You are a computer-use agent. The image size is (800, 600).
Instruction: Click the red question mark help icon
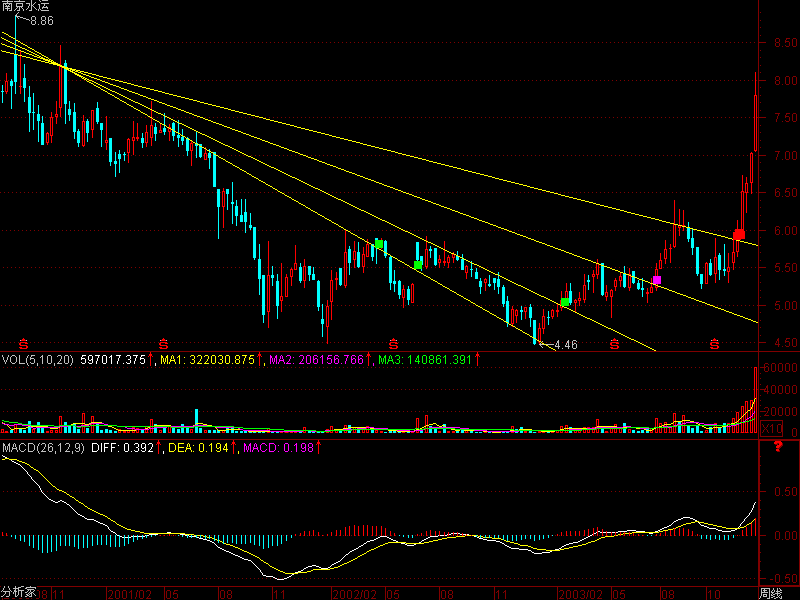(x=776, y=447)
